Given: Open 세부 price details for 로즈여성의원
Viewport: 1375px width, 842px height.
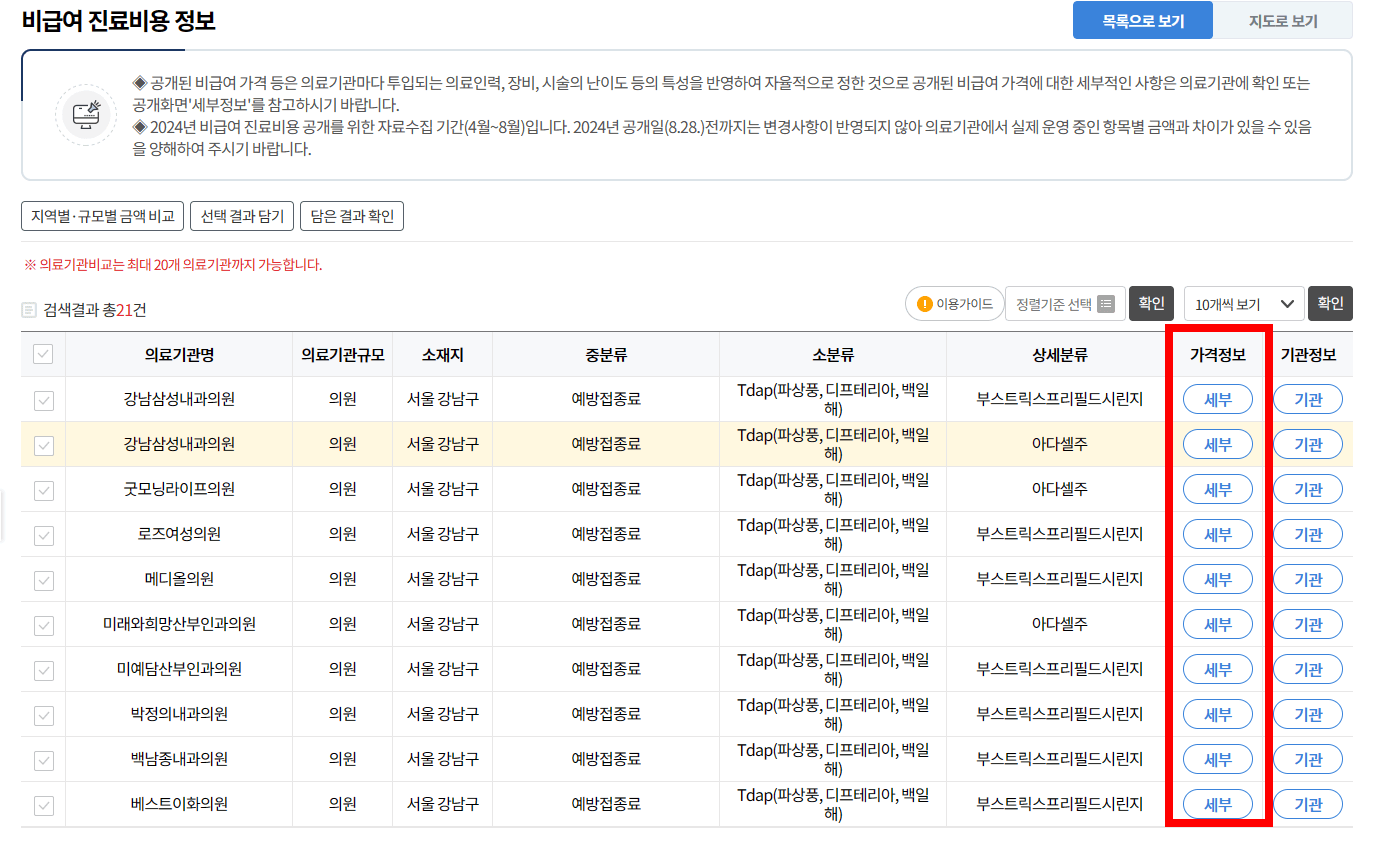Looking at the screenshot, I should point(1218,534).
